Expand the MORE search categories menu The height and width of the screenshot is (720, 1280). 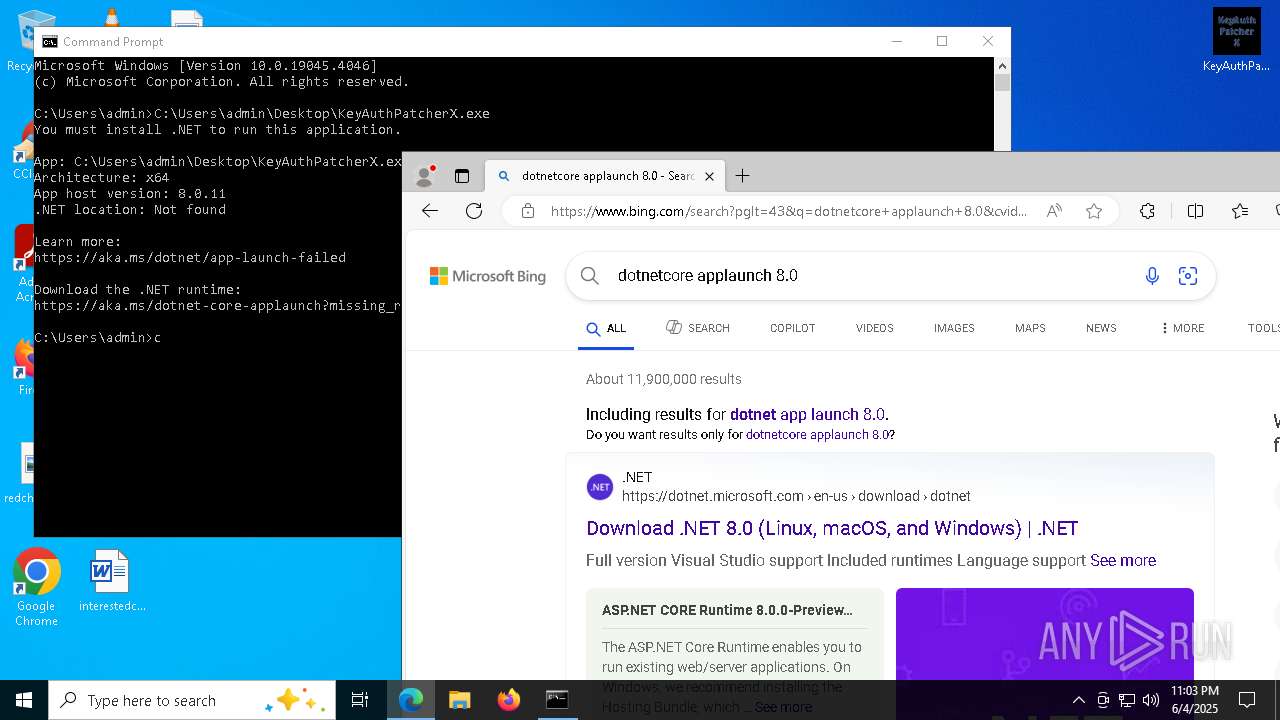click(x=1182, y=328)
